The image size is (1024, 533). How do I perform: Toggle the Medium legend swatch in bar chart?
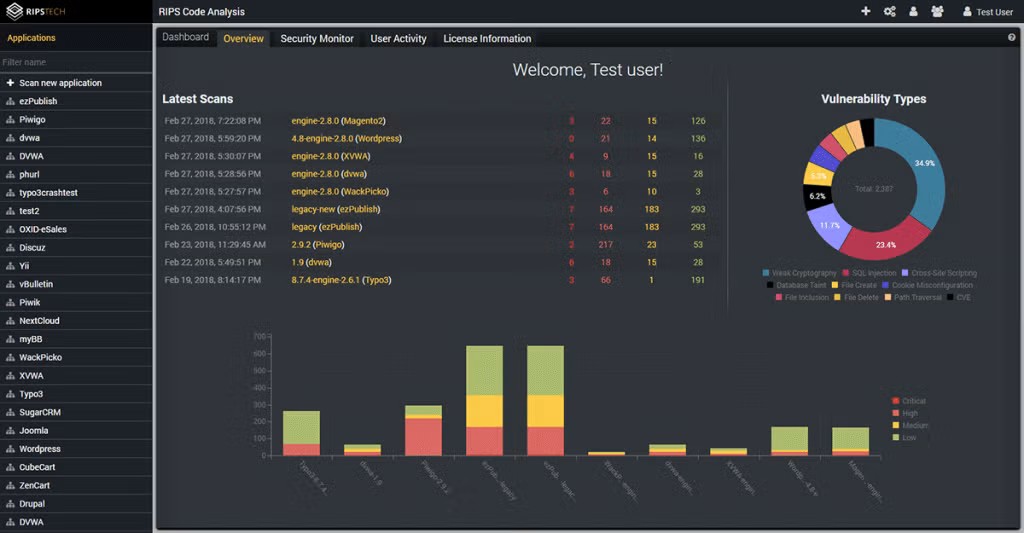[x=896, y=425]
